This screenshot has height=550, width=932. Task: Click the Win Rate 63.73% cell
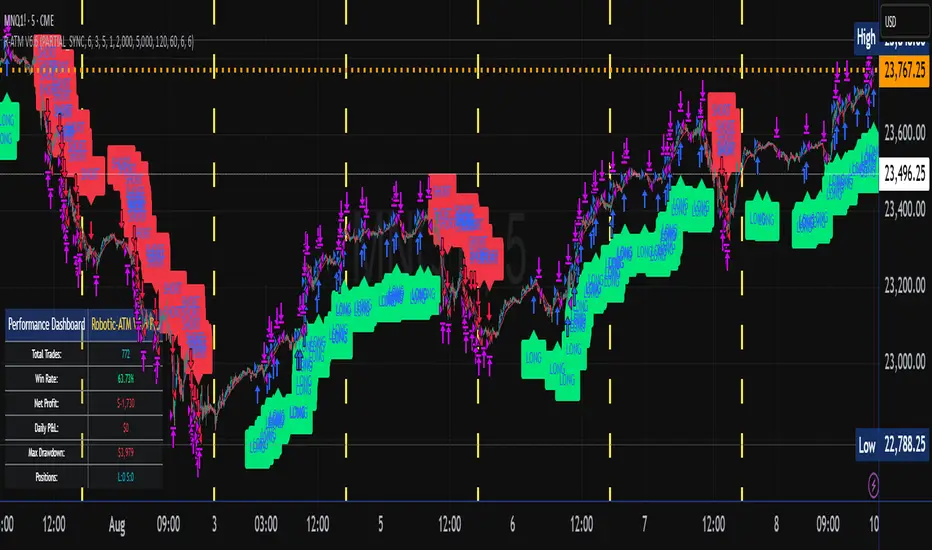coord(125,379)
